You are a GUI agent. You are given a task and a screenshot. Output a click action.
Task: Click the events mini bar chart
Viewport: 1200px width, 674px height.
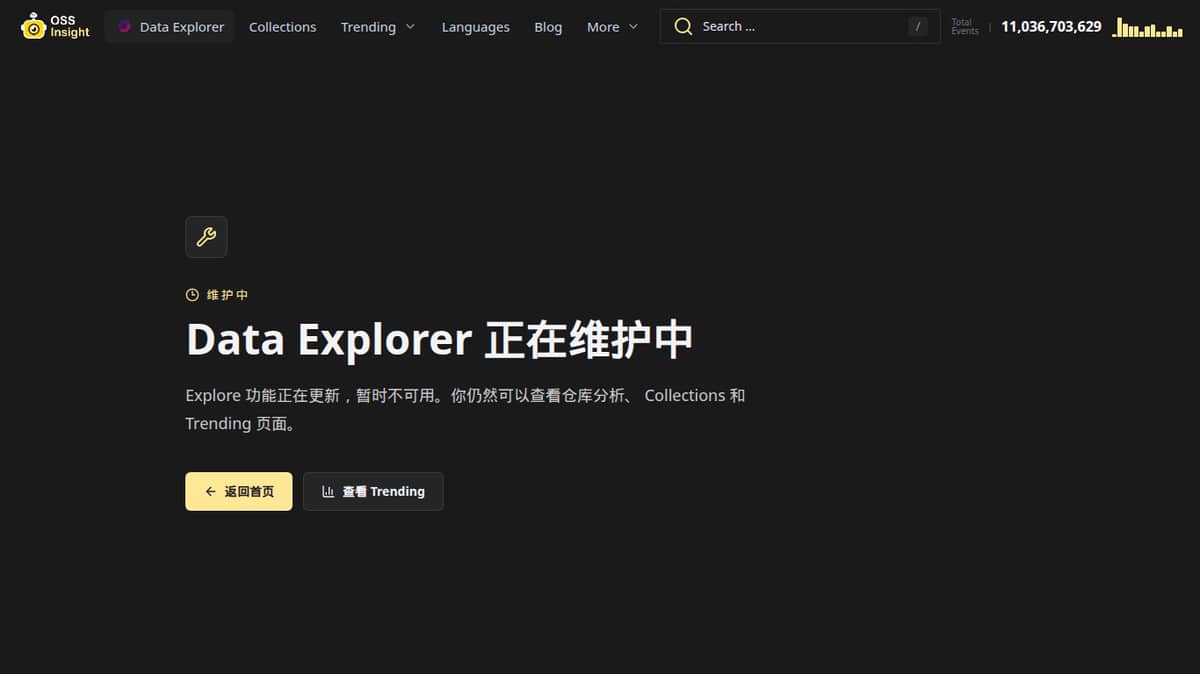(1148, 27)
